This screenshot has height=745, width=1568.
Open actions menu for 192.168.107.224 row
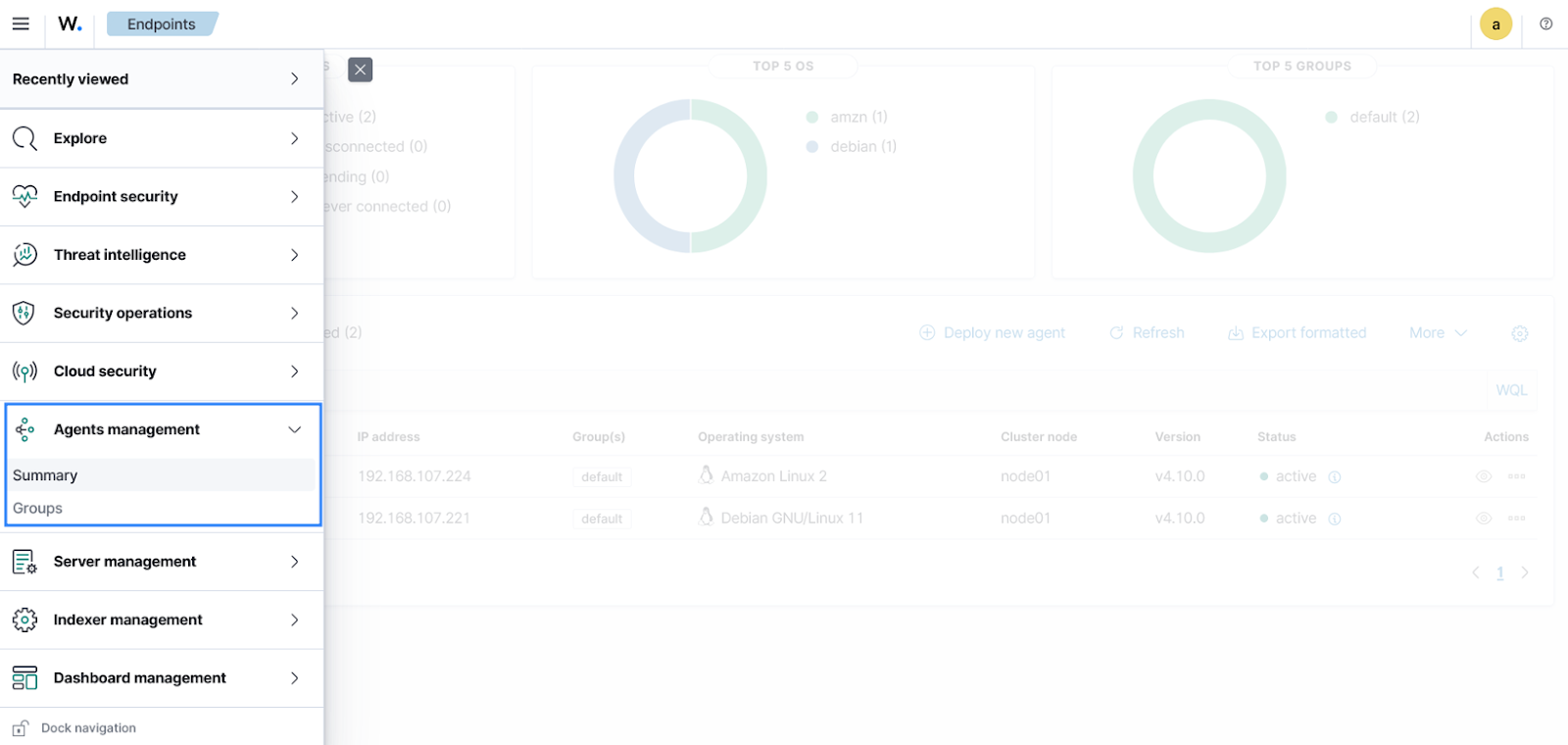(1517, 476)
